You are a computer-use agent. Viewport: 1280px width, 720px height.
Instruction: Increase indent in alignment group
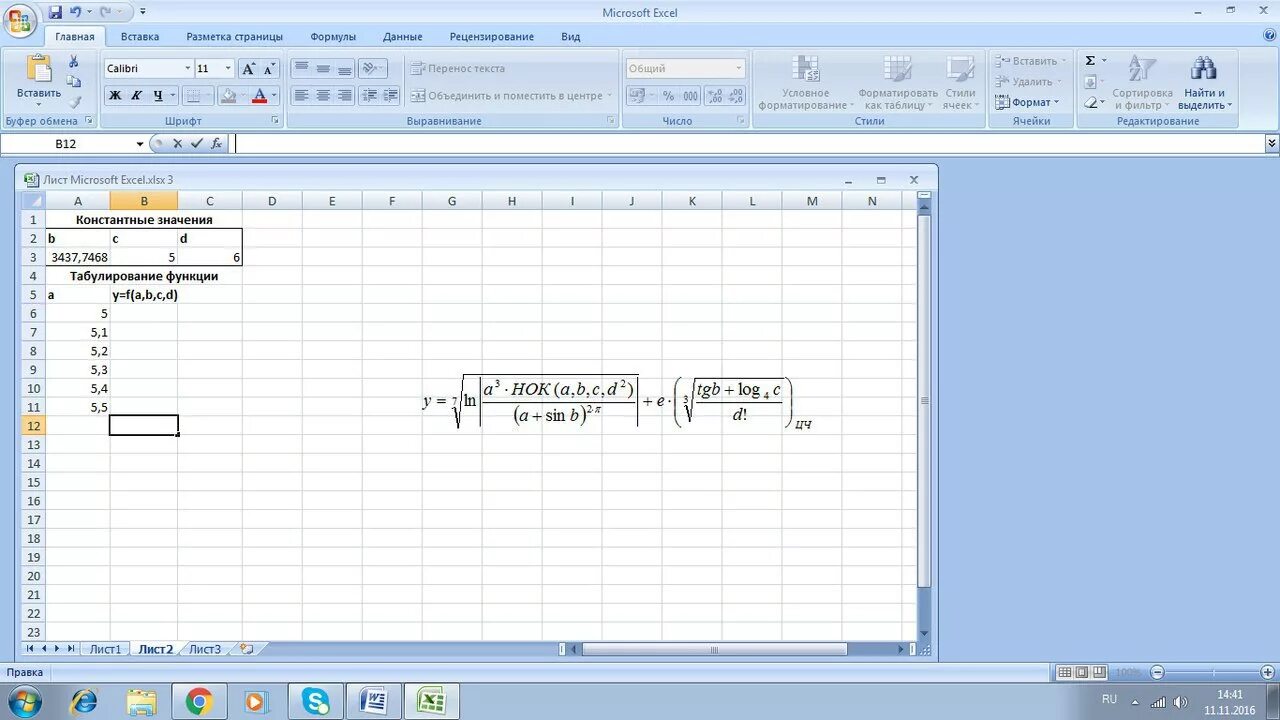[x=391, y=96]
